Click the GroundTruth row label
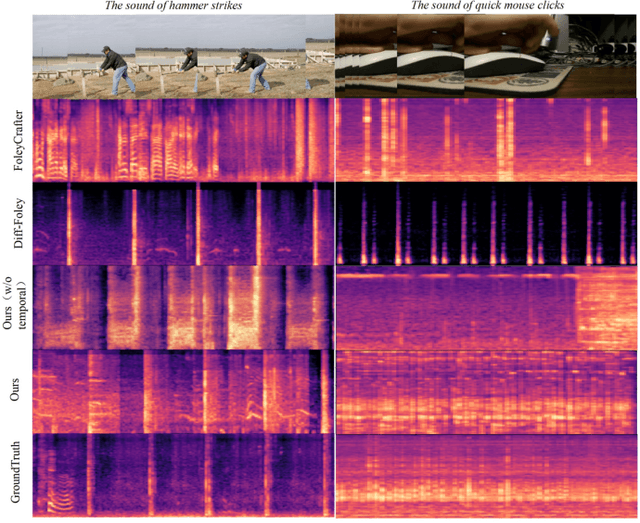640x523 pixels. tap(17, 474)
